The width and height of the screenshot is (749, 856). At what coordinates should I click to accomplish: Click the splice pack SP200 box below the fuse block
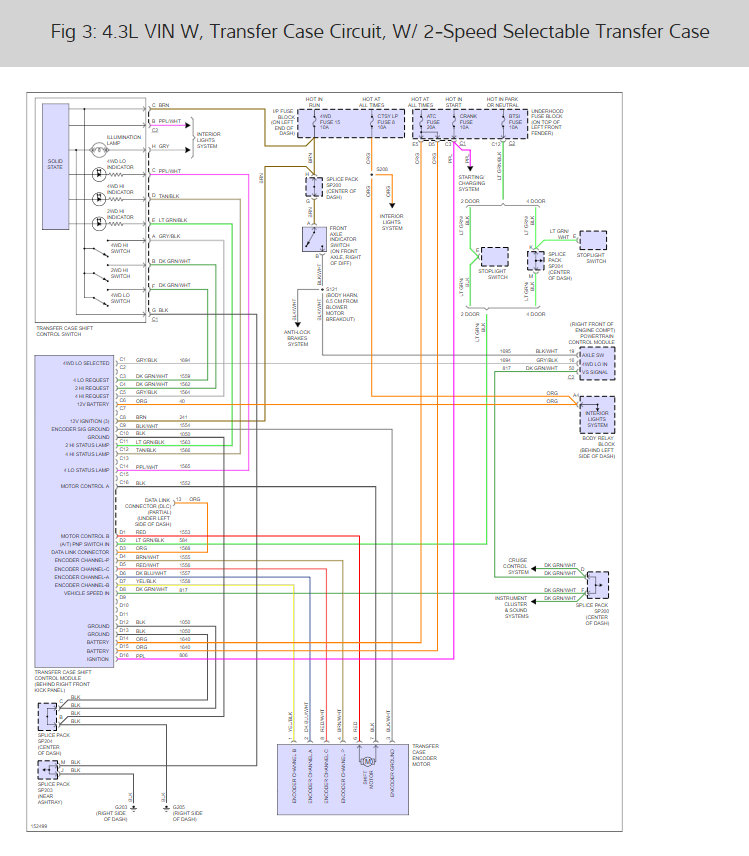click(x=314, y=187)
